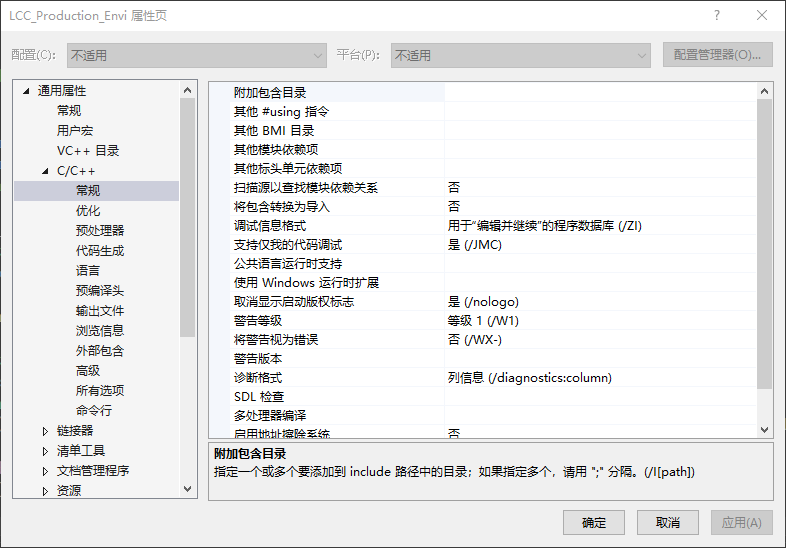Click the 配置管理器 button

click(x=717, y=55)
